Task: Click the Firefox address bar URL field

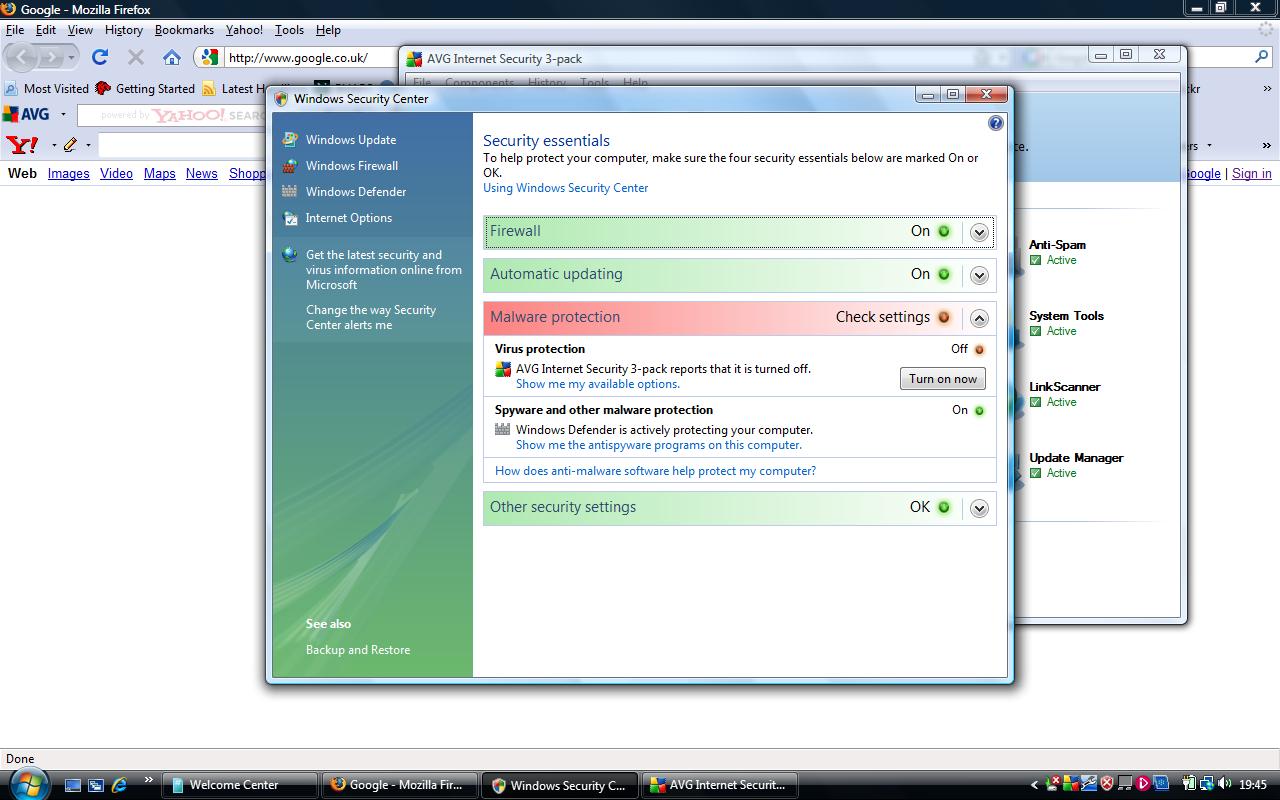Action: (x=310, y=58)
